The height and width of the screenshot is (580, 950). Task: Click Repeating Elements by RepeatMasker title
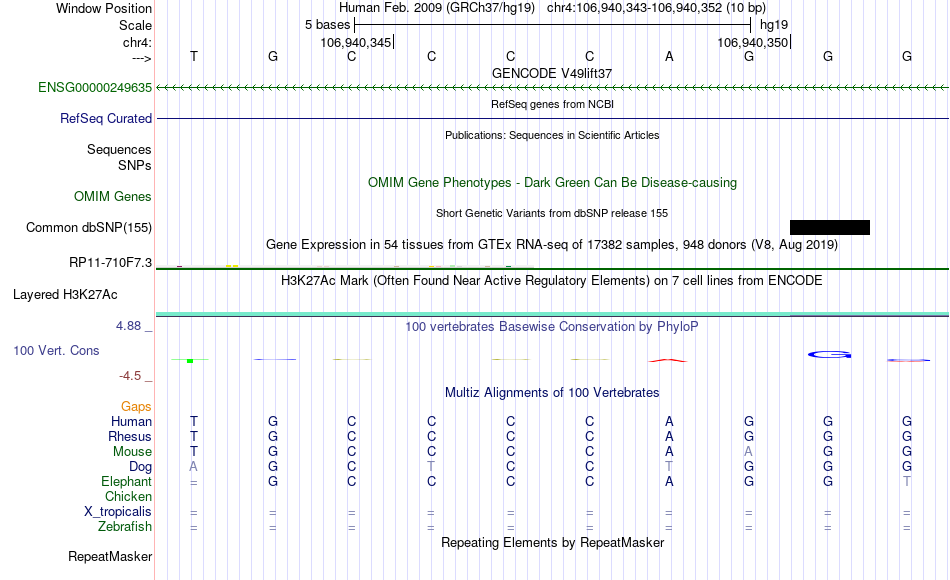point(552,542)
